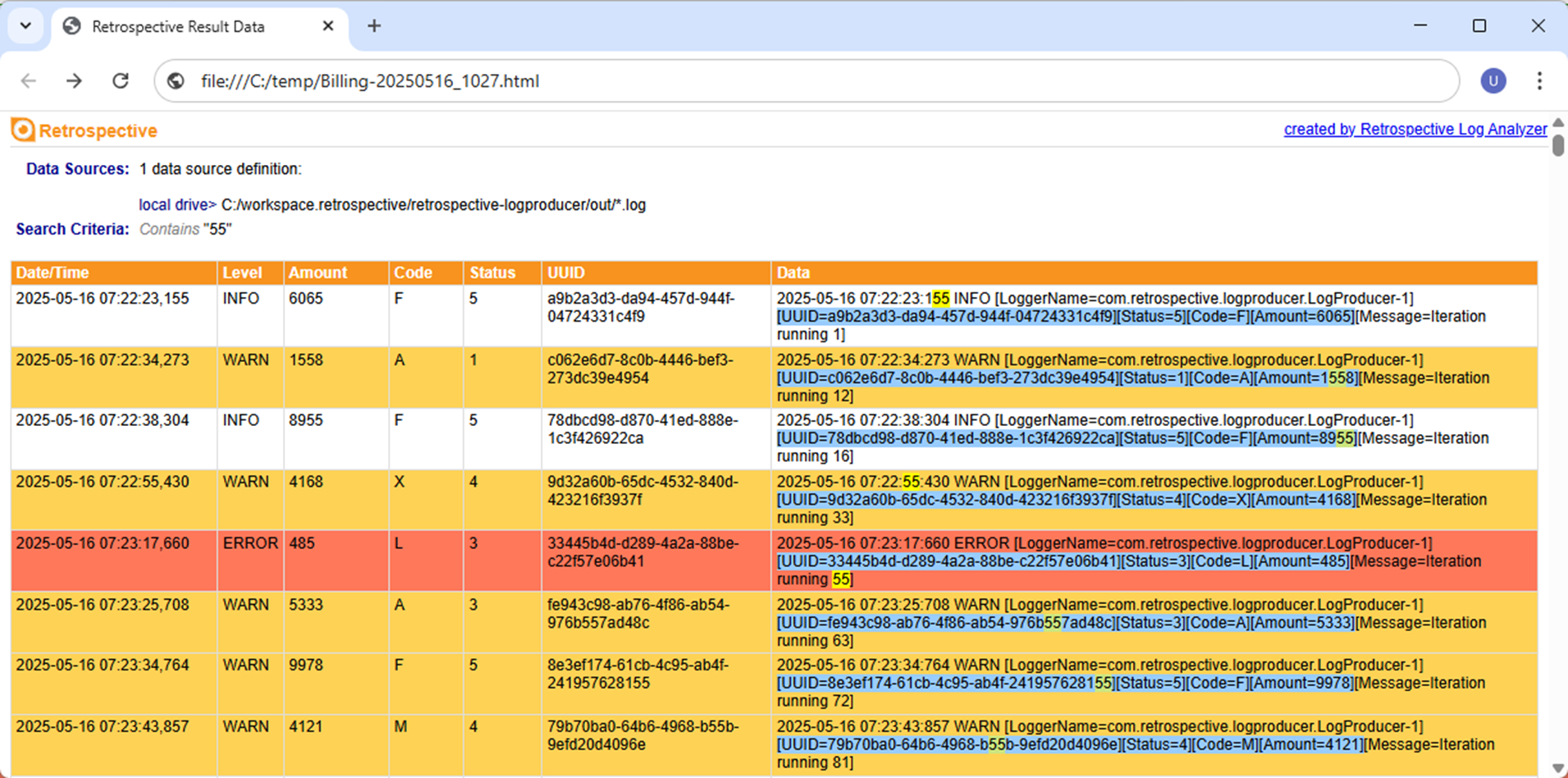Select the Retrospective Result Data tab
Viewport: 1568px width, 778px height.
click(200, 26)
